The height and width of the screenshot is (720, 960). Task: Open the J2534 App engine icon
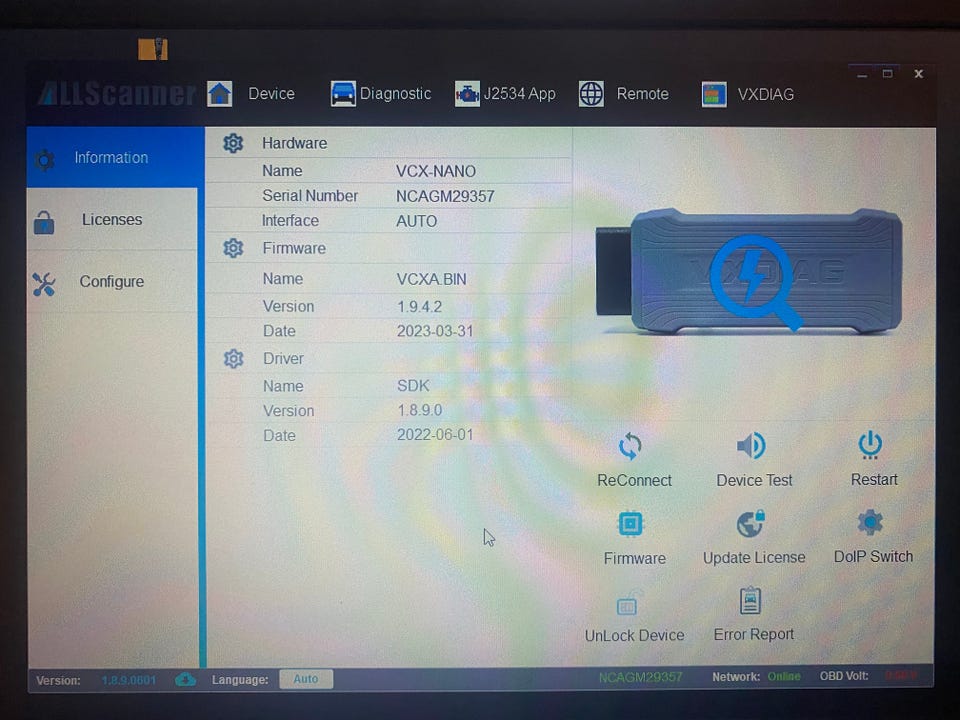tap(467, 94)
